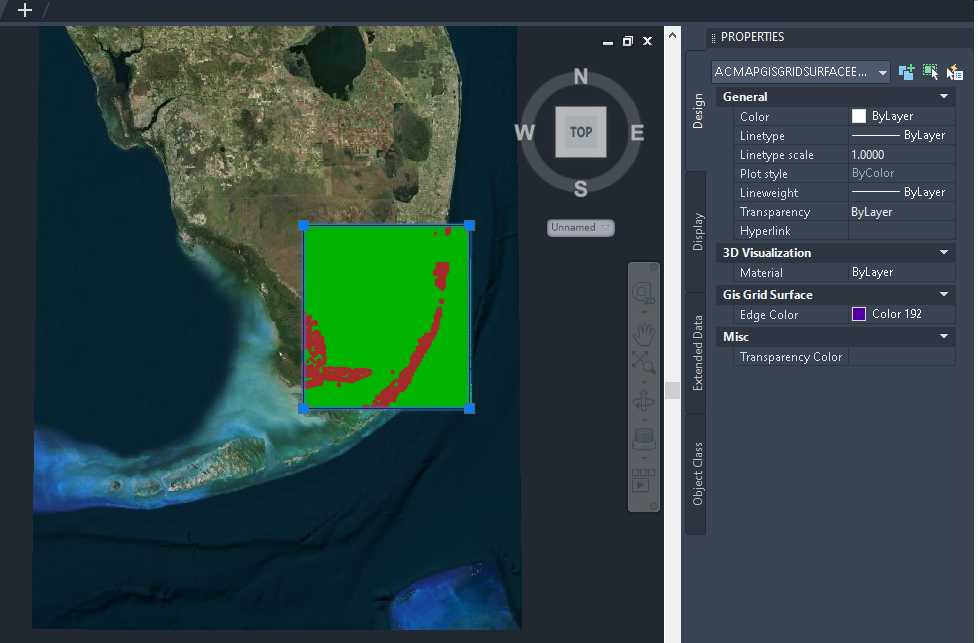Collapse the General properties section
Image resolution: width=978 pixels, height=643 pixels.
click(x=942, y=96)
